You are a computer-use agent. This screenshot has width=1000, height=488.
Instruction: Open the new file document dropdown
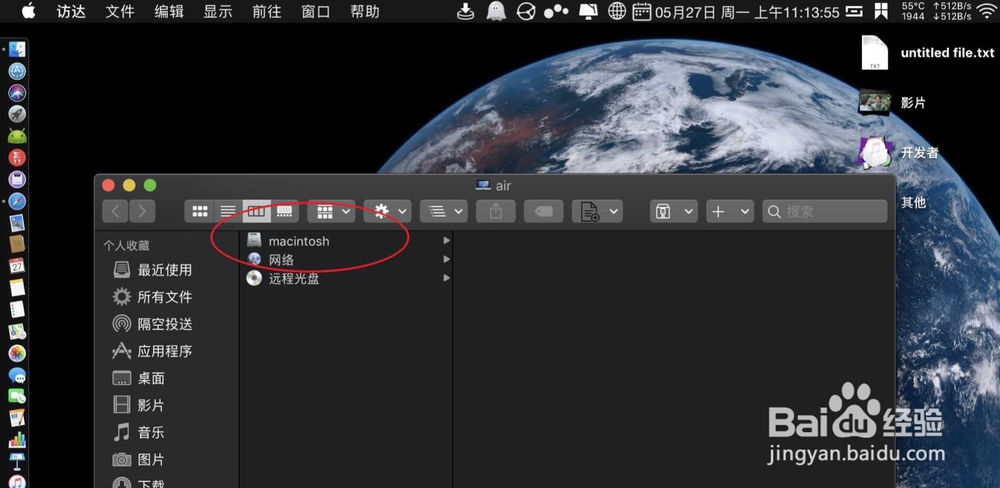coord(598,211)
